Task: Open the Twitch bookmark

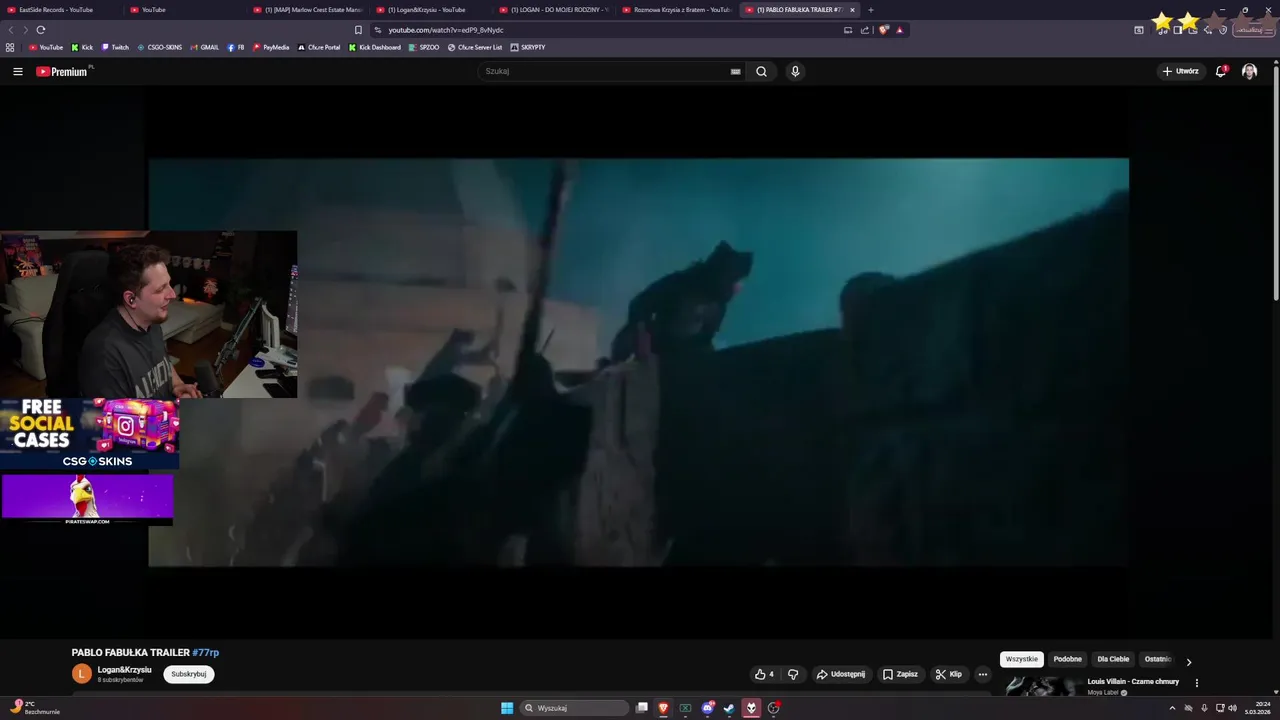Action: pos(115,47)
